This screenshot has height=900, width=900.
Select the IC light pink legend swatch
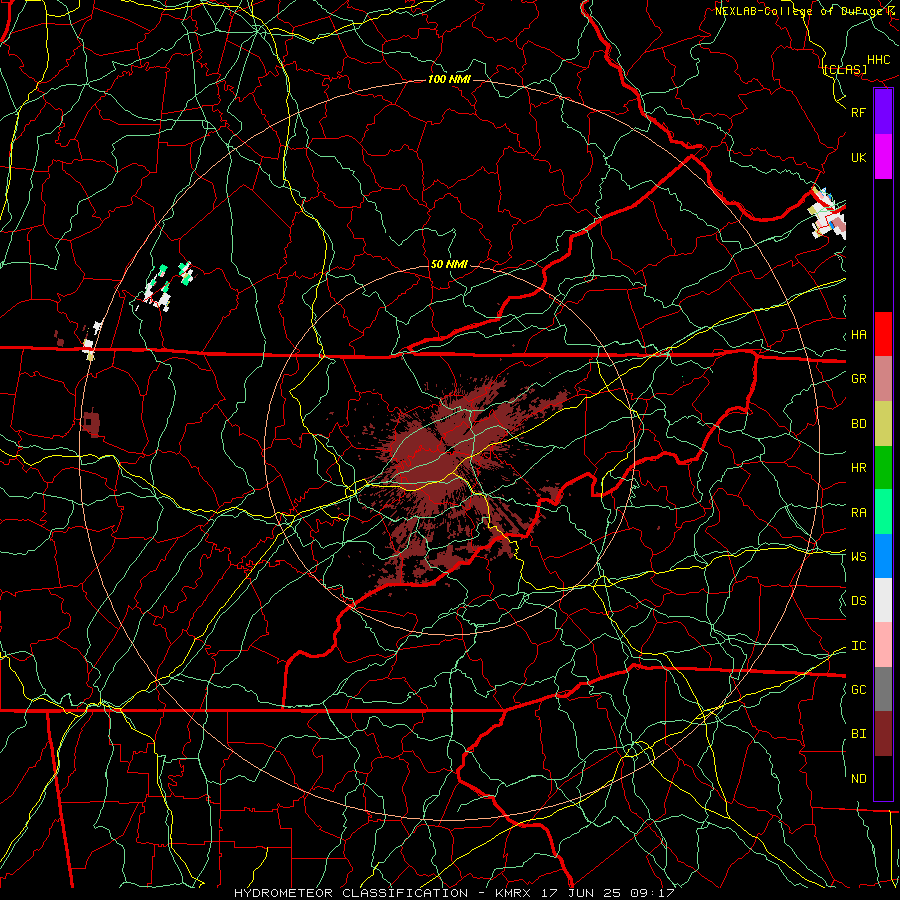[883, 645]
